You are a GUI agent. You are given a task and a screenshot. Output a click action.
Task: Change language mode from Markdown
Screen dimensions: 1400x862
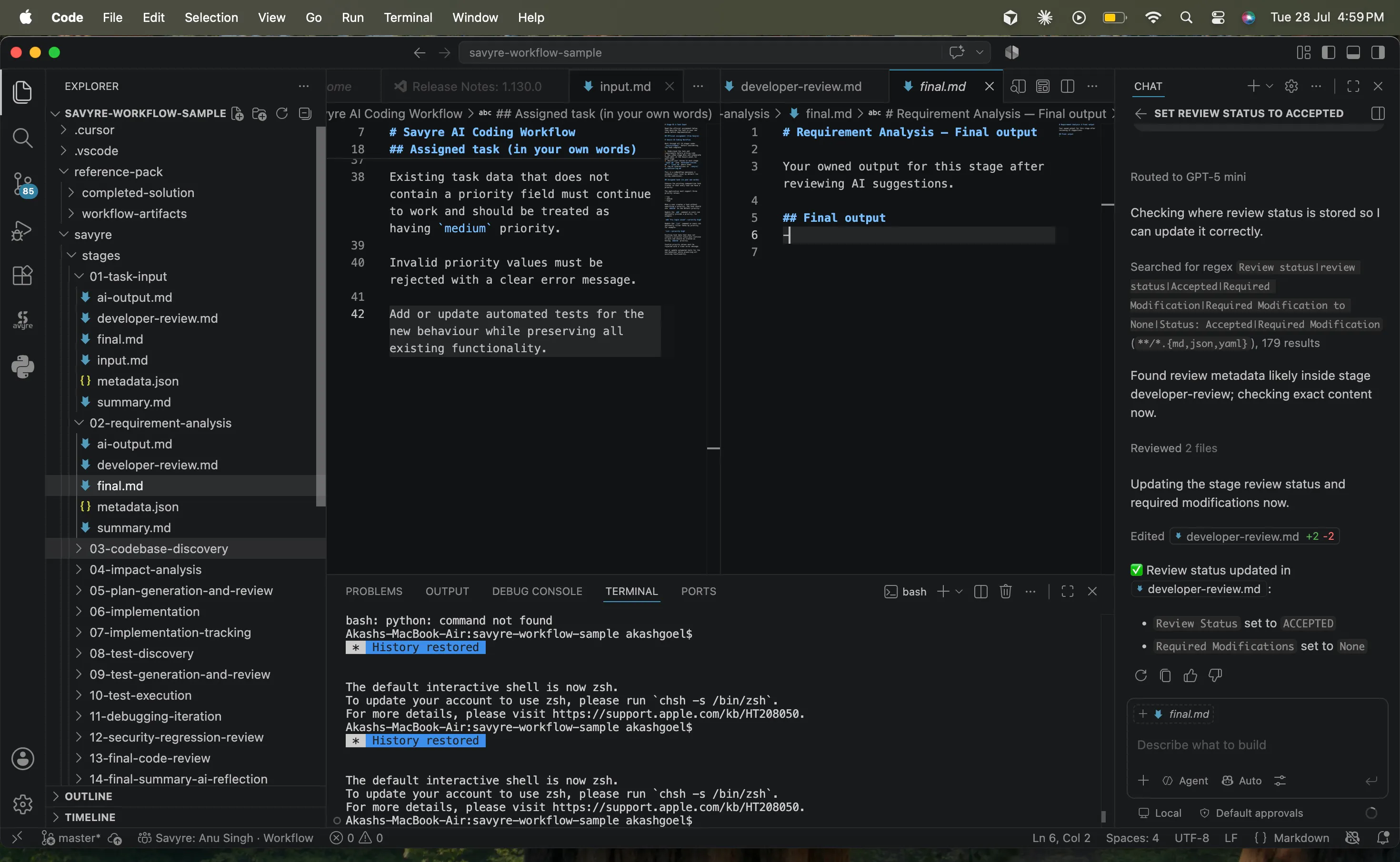pyautogui.click(x=1301, y=837)
